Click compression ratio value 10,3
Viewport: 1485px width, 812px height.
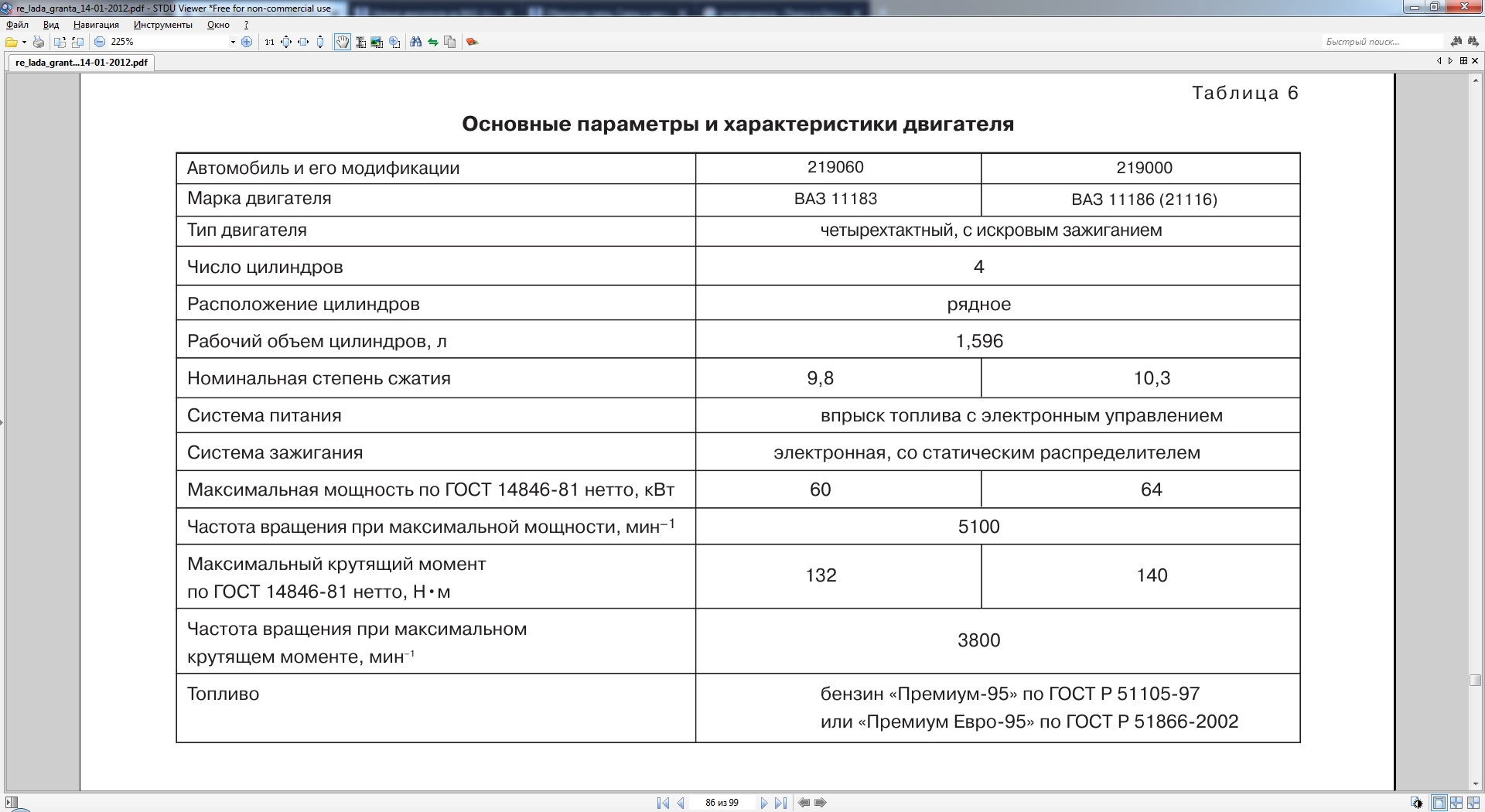[x=1152, y=378]
